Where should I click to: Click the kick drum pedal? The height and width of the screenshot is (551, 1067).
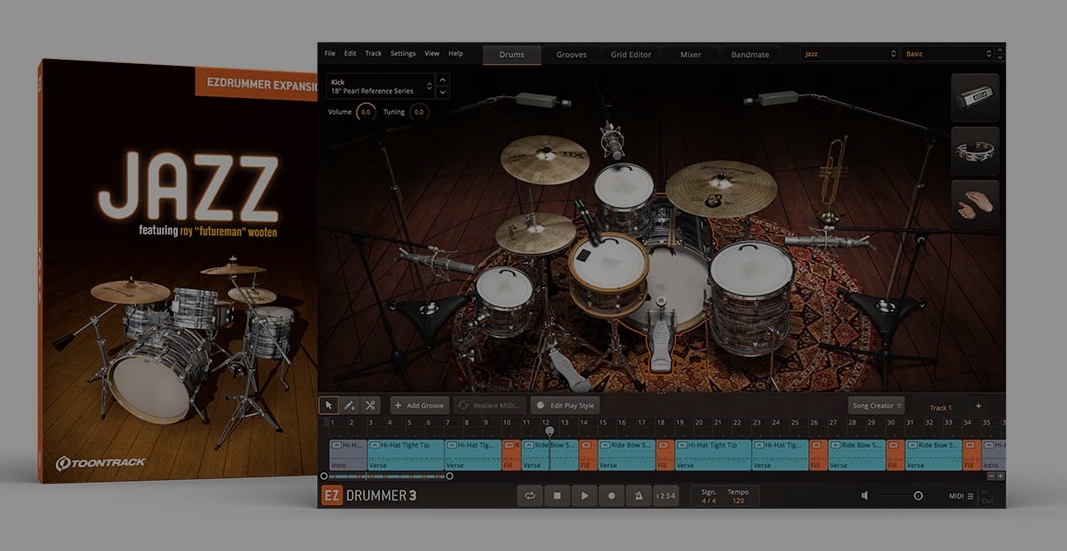click(x=661, y=340)
